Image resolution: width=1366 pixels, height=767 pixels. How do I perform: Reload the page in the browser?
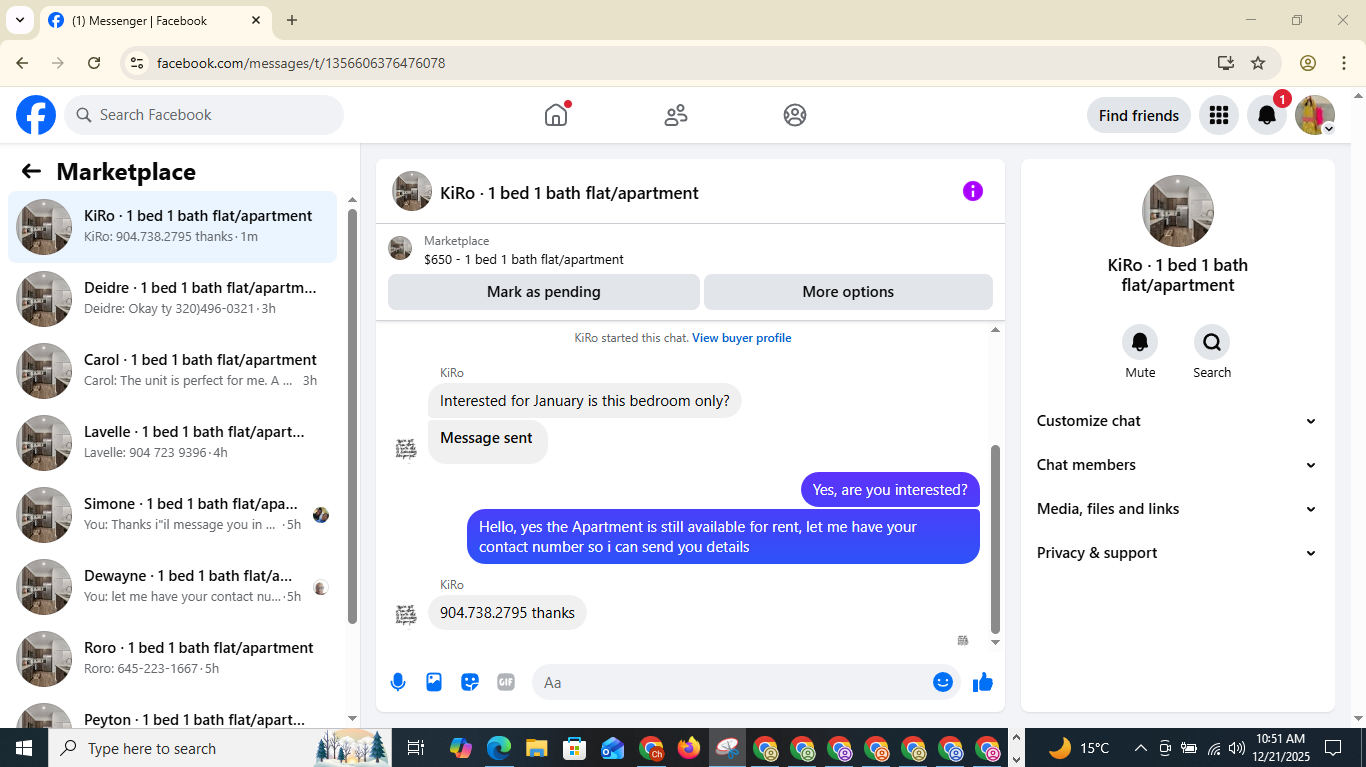point(94,63)
